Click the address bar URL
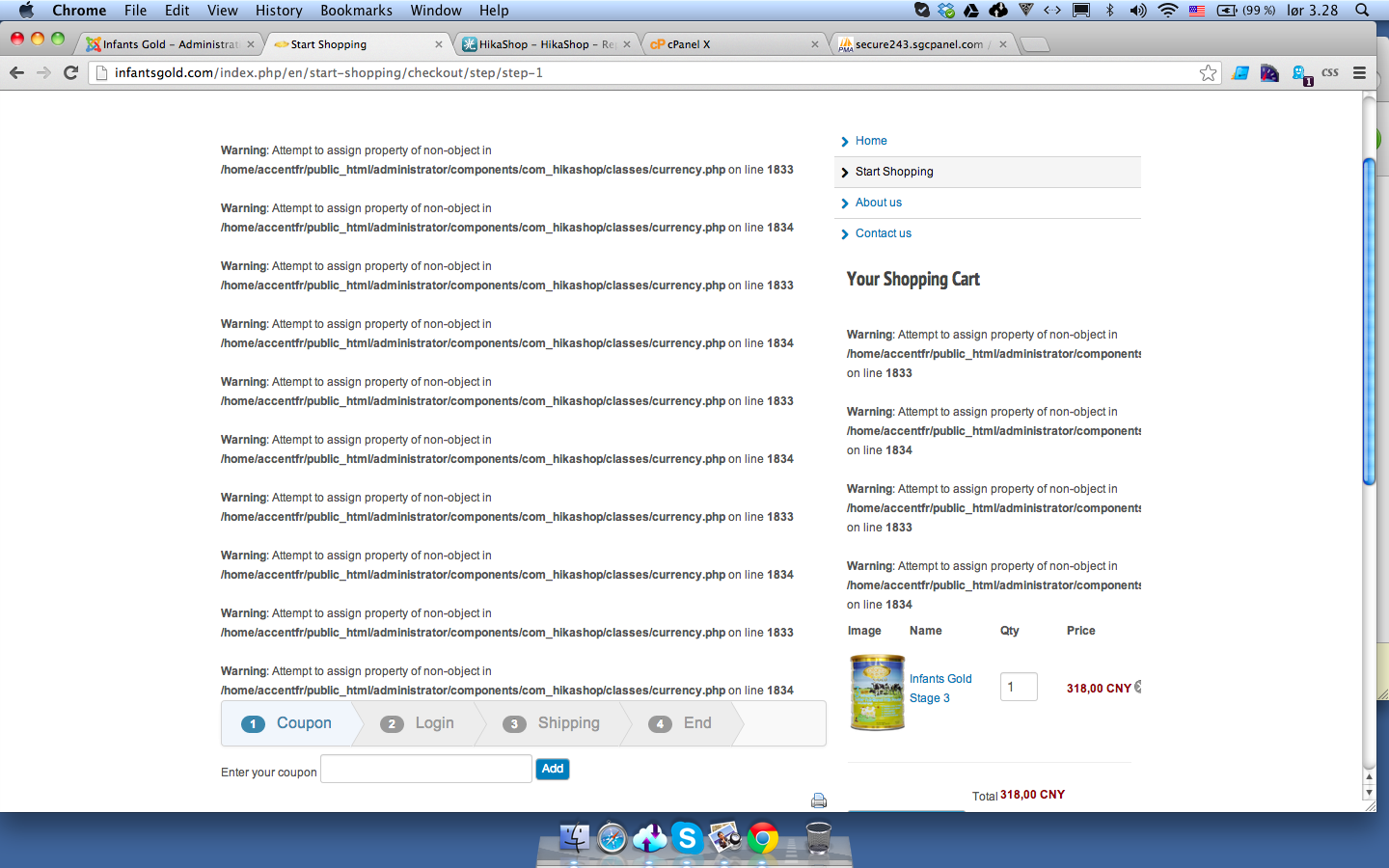The height and width of the screenshot is (868, 1389). pyautogui.click(x=329, y=72)
